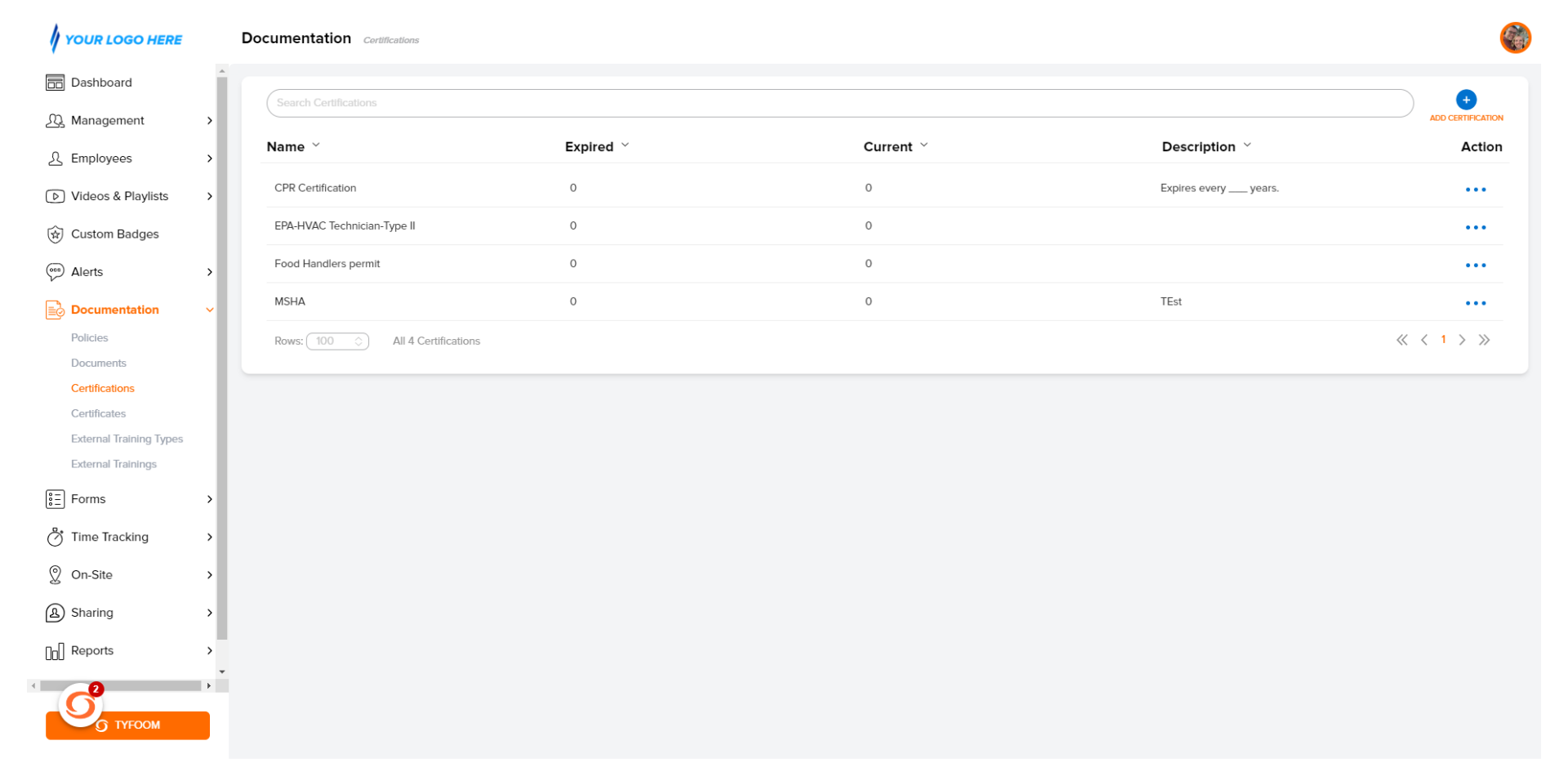This screenshot has width=1568, height=772.
Task: Collapse the Documentation section chevron
Action: point(210,310)
